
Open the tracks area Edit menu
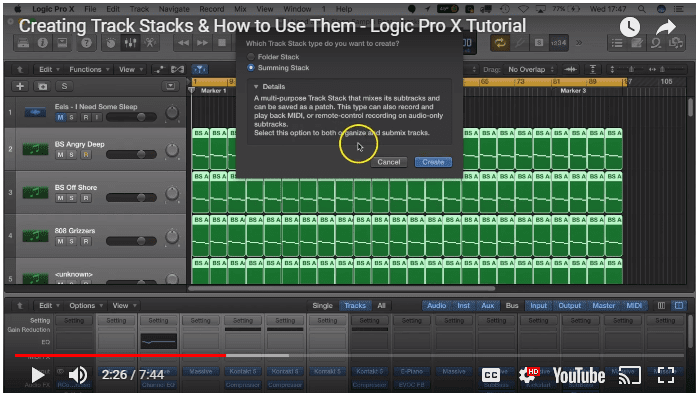tap(49, 69)
